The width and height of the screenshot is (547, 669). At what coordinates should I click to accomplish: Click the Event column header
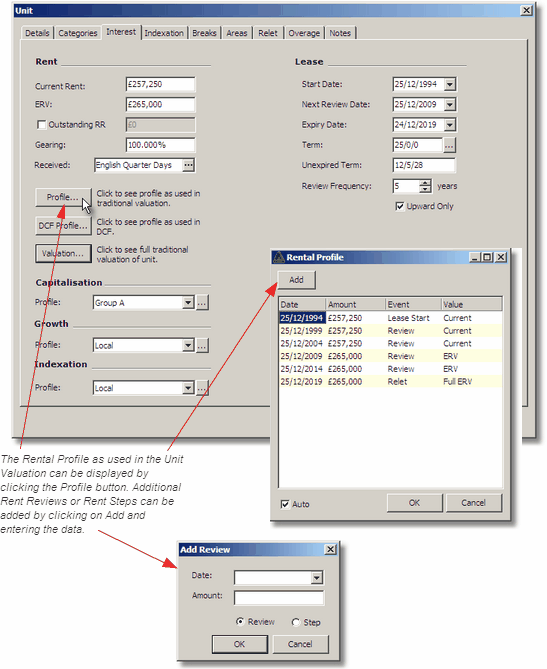tap(413, 304)
